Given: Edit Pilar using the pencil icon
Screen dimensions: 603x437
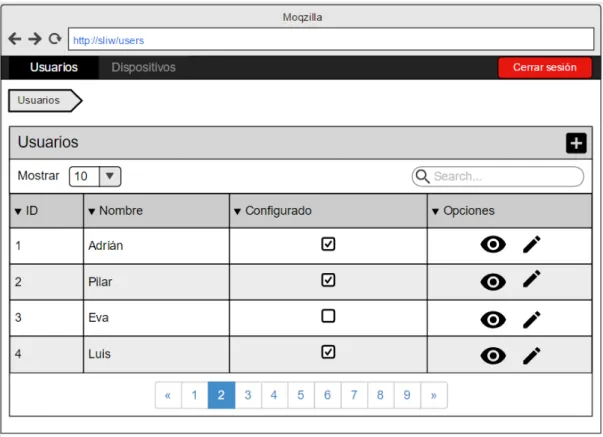Looking at the screenshot, I should [532, 279].
